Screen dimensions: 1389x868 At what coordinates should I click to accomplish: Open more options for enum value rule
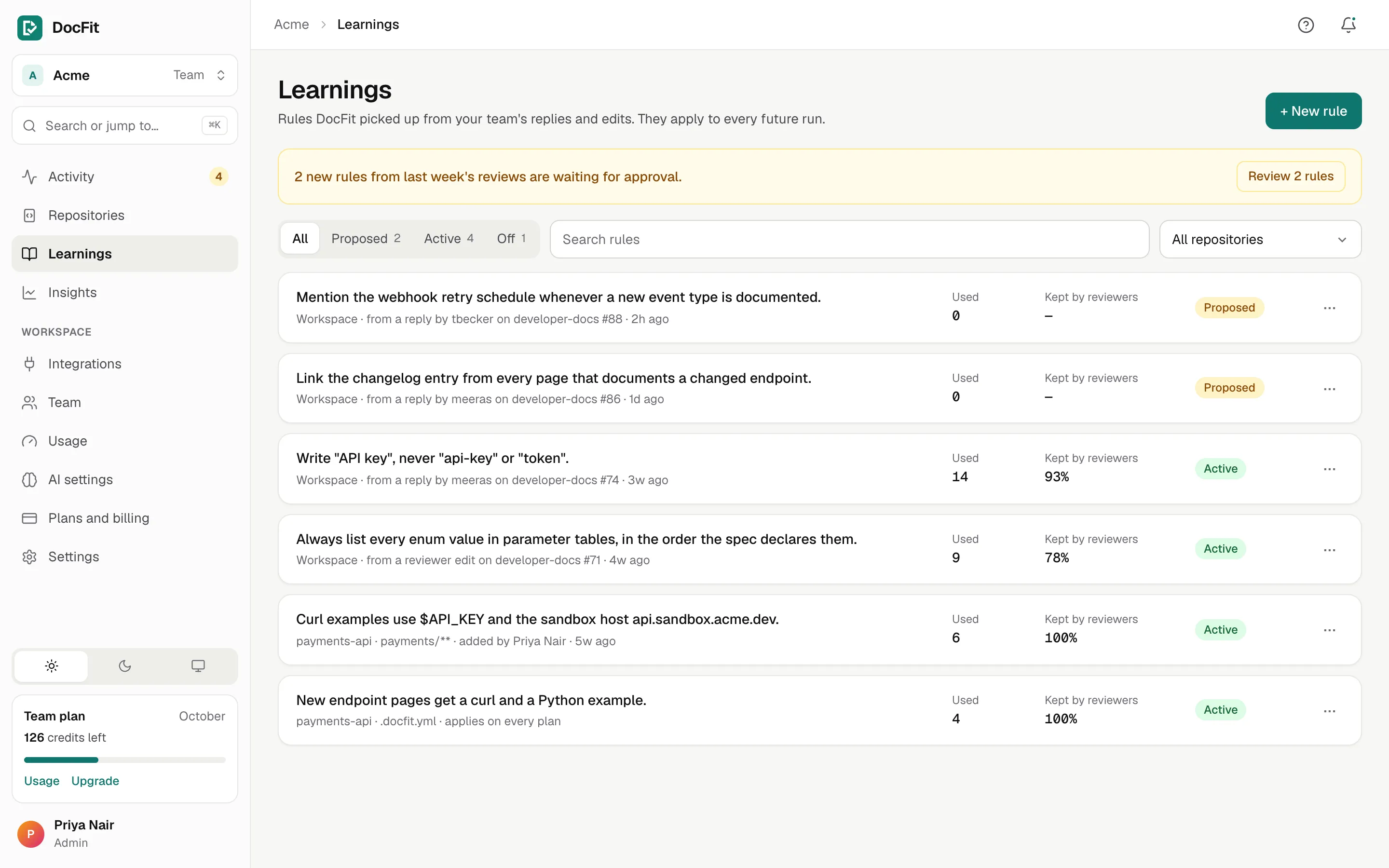pyautogui.click(x=1329, y=550)
